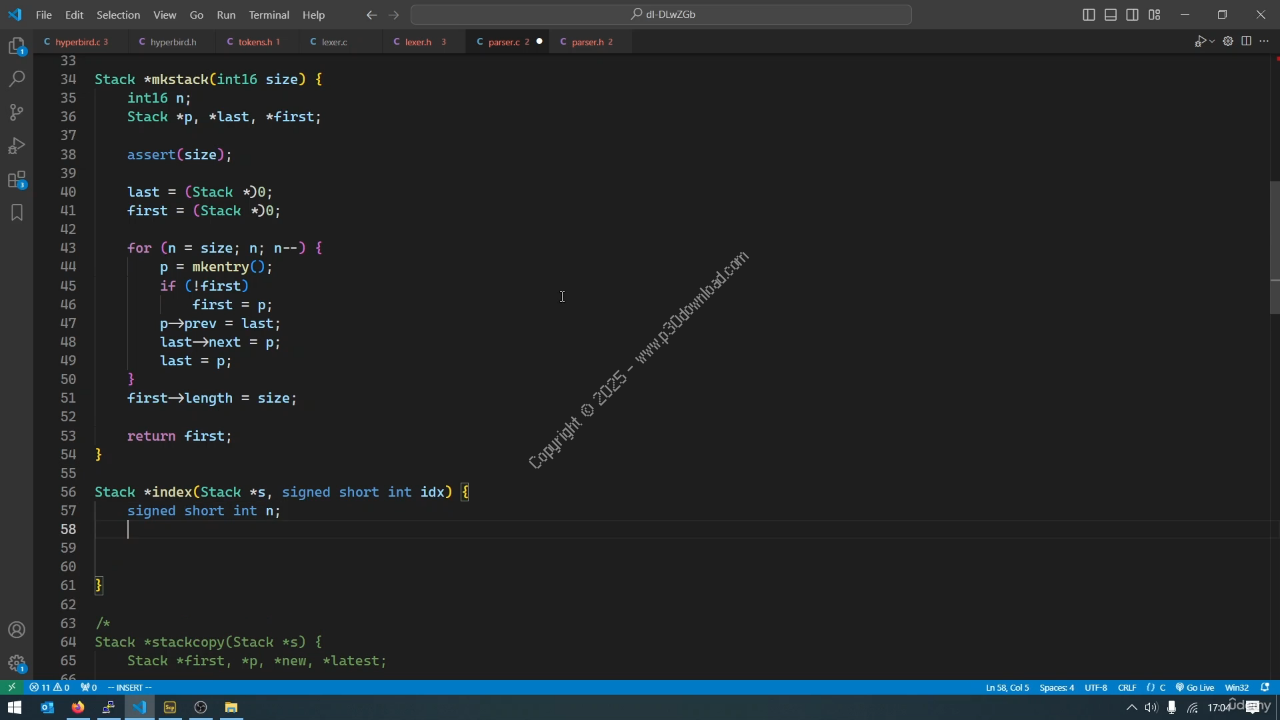Click the ports forwarded indicator showing 0
Viewport: 1280px width, 720px height.
(89, 688)
